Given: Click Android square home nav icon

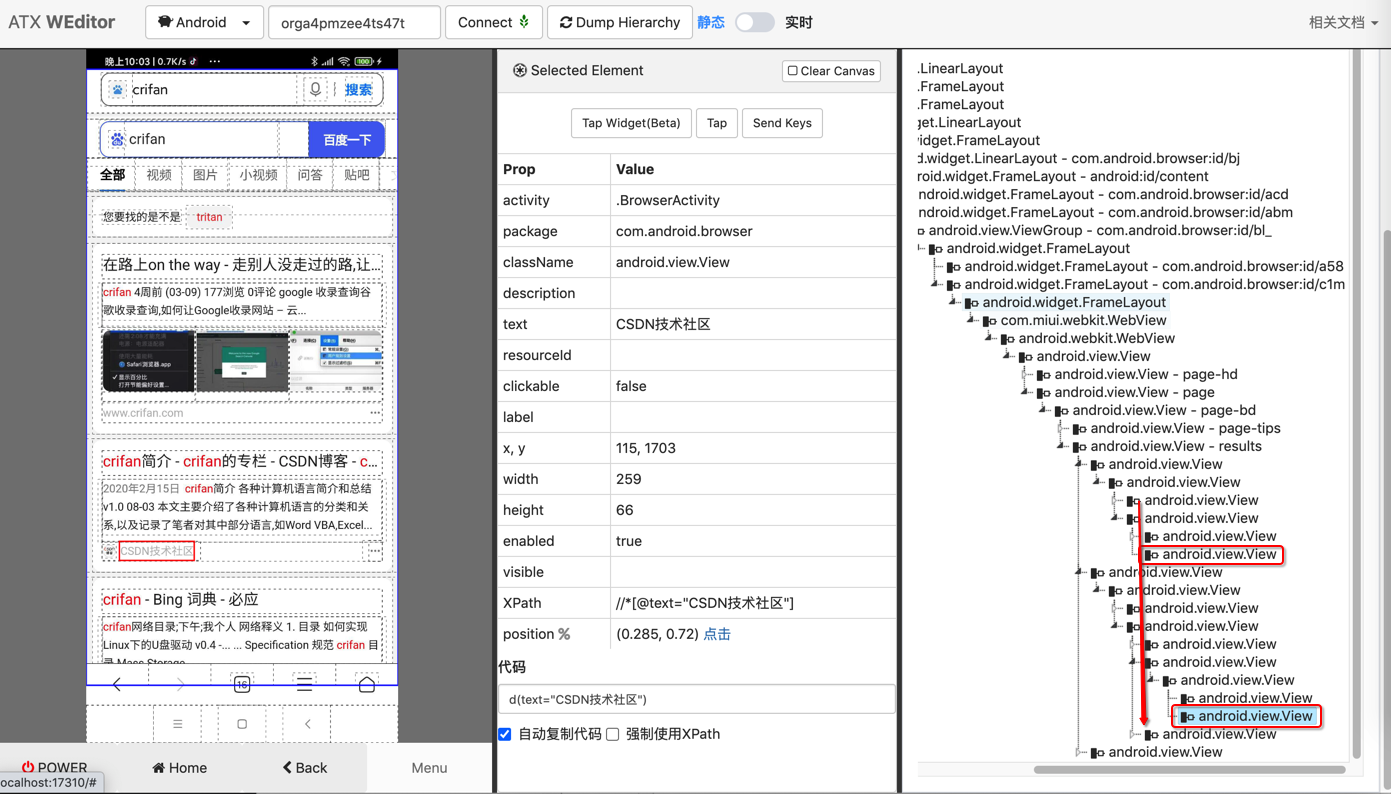Looking at the screenshot, I should tap(242, 724).
